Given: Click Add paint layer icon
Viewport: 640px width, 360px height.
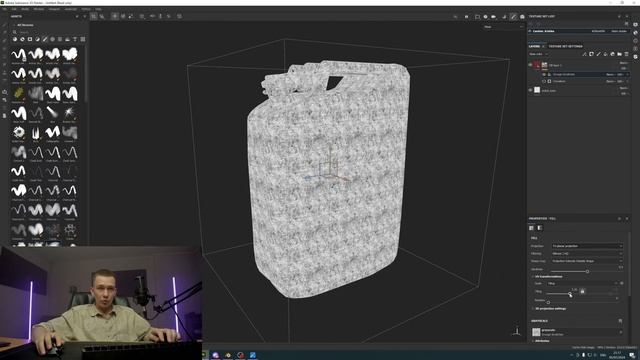Looking at the screenshot, I should 598,54.
